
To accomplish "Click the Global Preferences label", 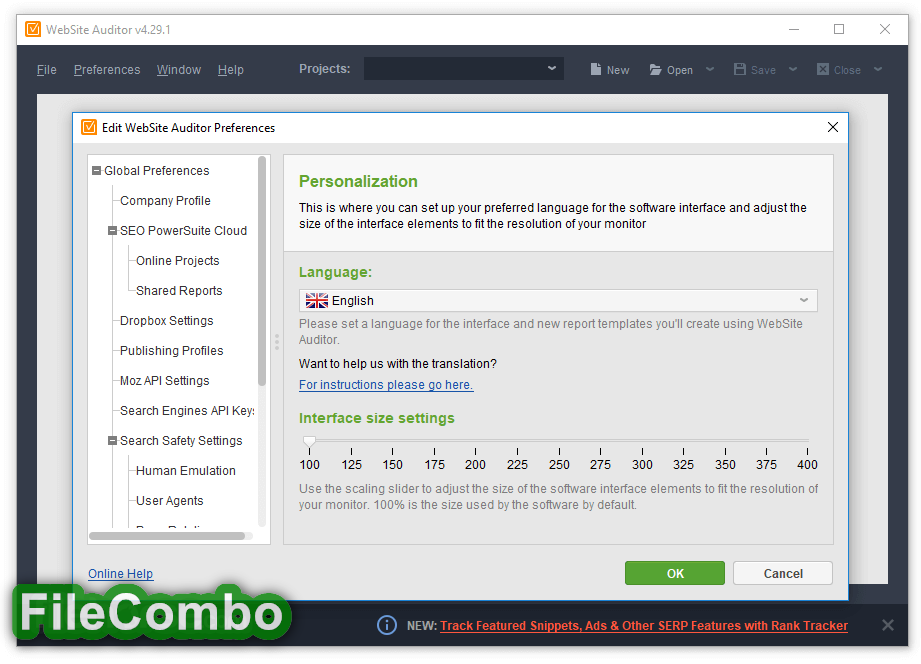I will [156, 170].
